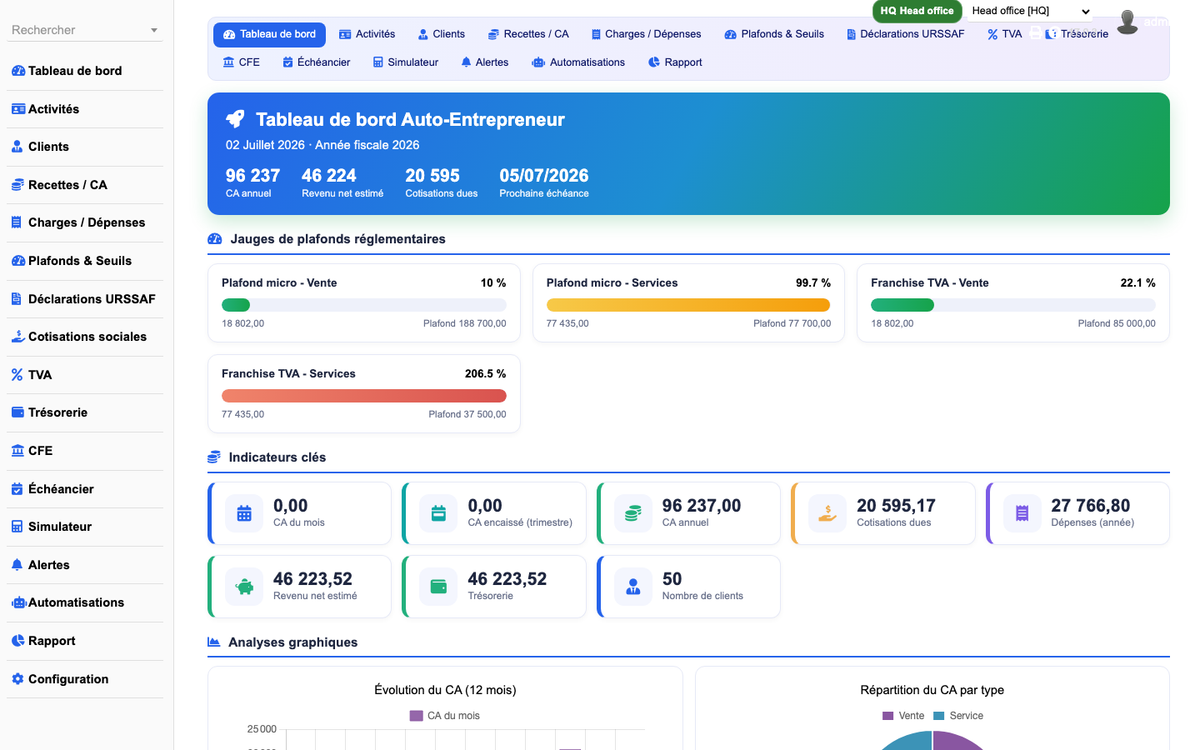Click the id card icon next to Activités in sidebar
Image resolution: width=1200 pixels, height=750 pixels.
(x=18, y=109)
